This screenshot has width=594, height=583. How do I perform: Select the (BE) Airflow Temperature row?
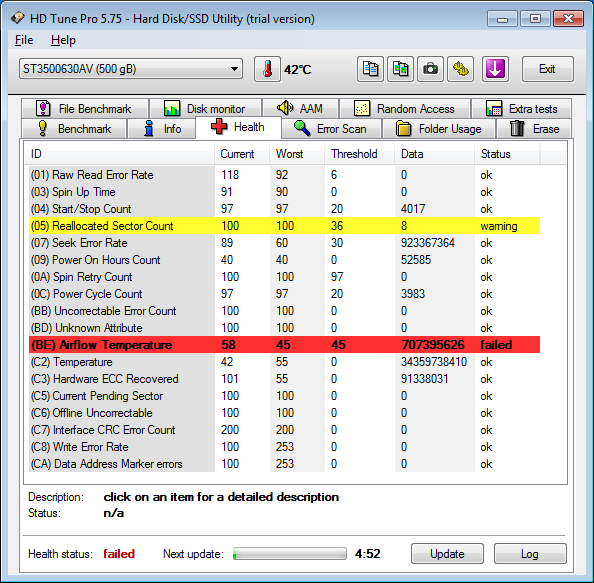click(x=284, y=345)
